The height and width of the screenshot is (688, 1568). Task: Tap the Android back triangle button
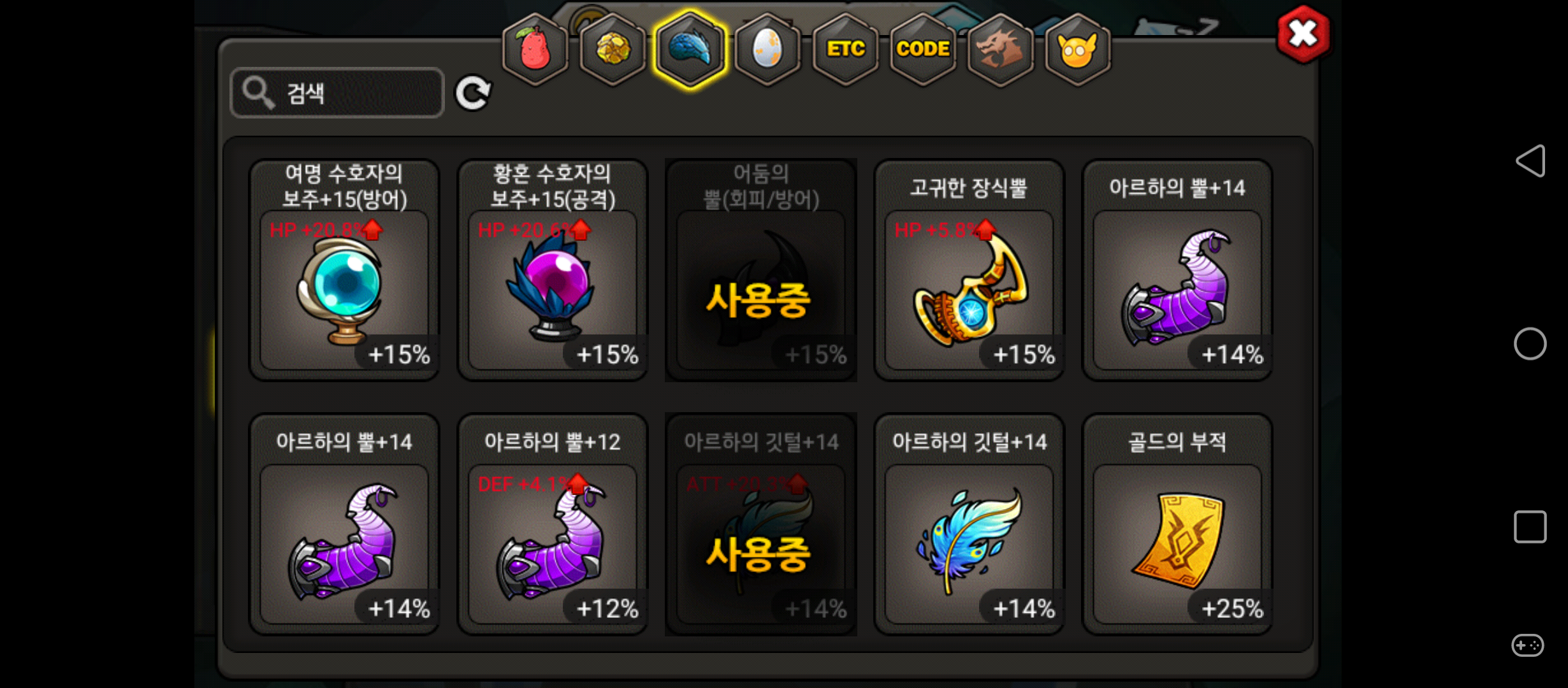[1530, 161]
